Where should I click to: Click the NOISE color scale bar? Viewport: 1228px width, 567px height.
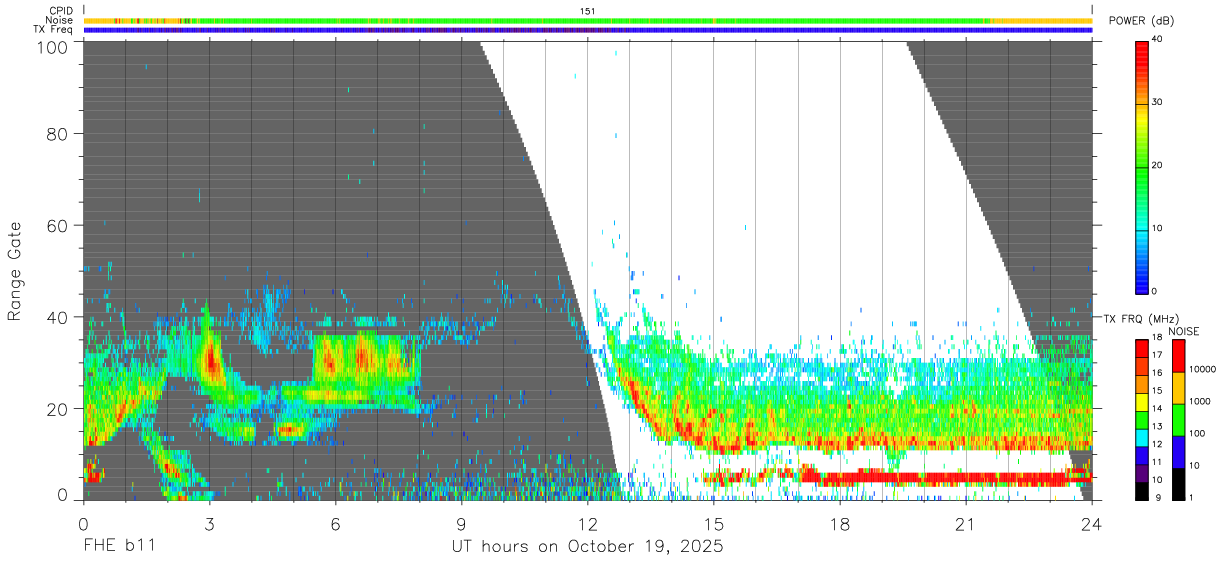1177,420
